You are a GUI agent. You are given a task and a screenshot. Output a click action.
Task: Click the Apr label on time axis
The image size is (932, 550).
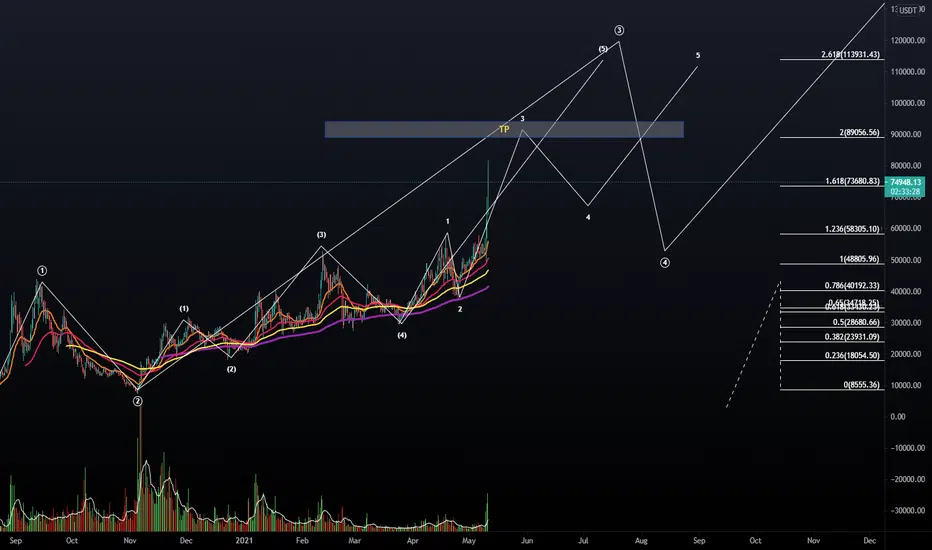[x=413, y=540]
